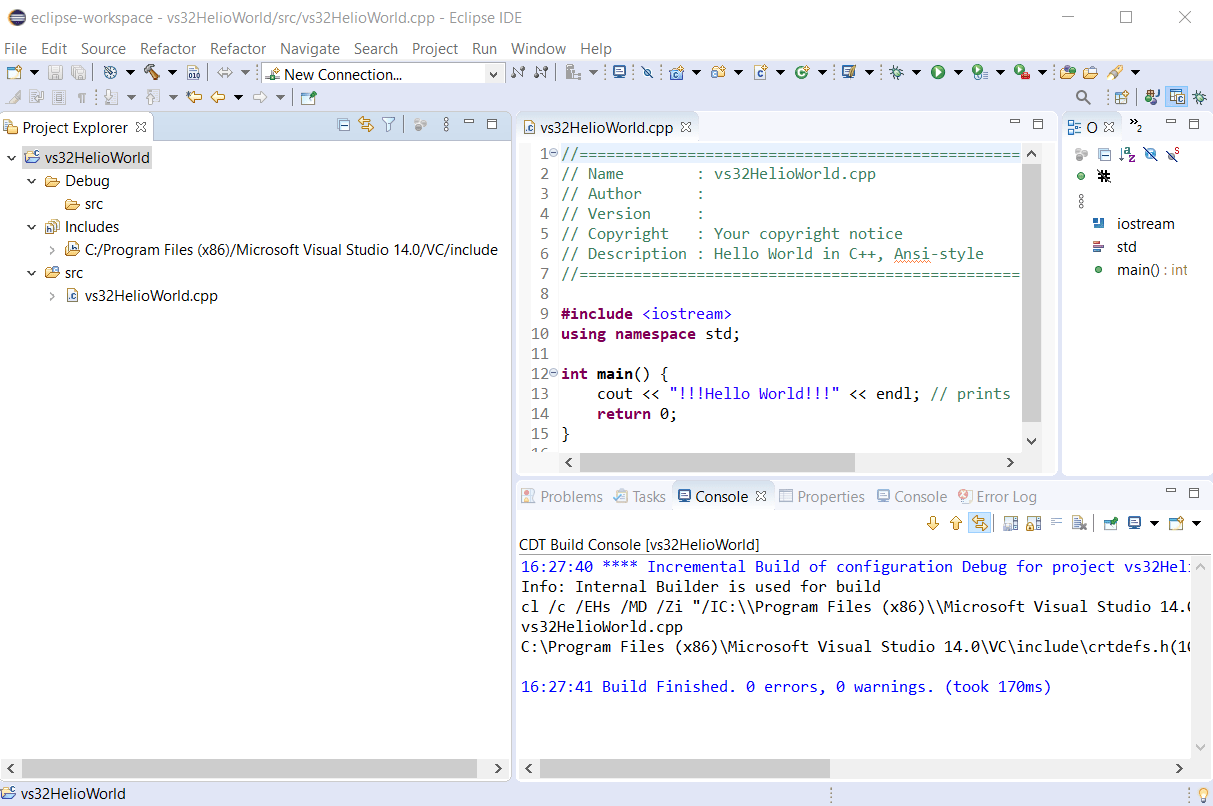Collapse the vs32HelioWorld project node
This screenshot has height=806, width=1213.
tap(12, 158)
